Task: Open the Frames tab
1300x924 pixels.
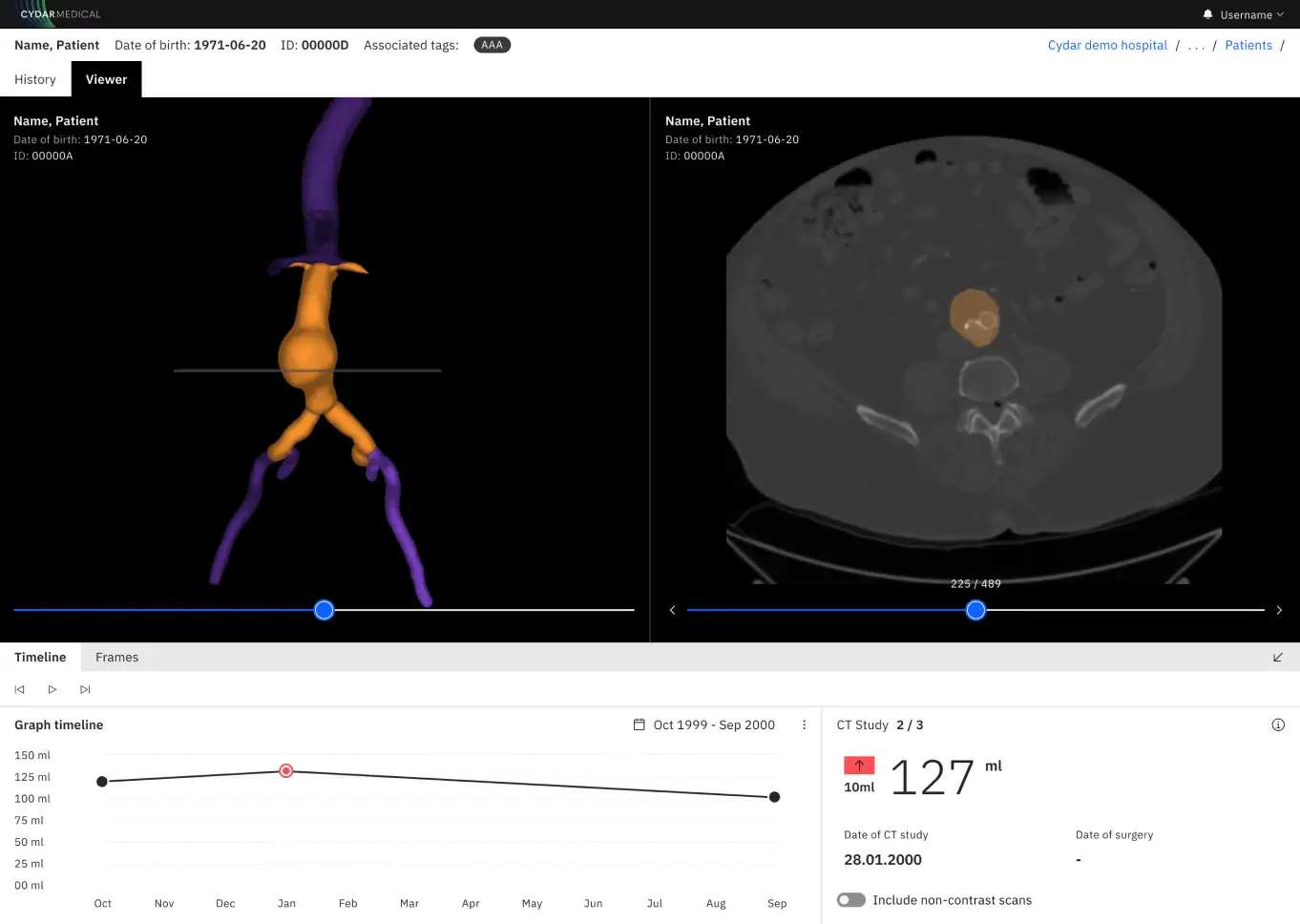Action: (x=116, y=657)
